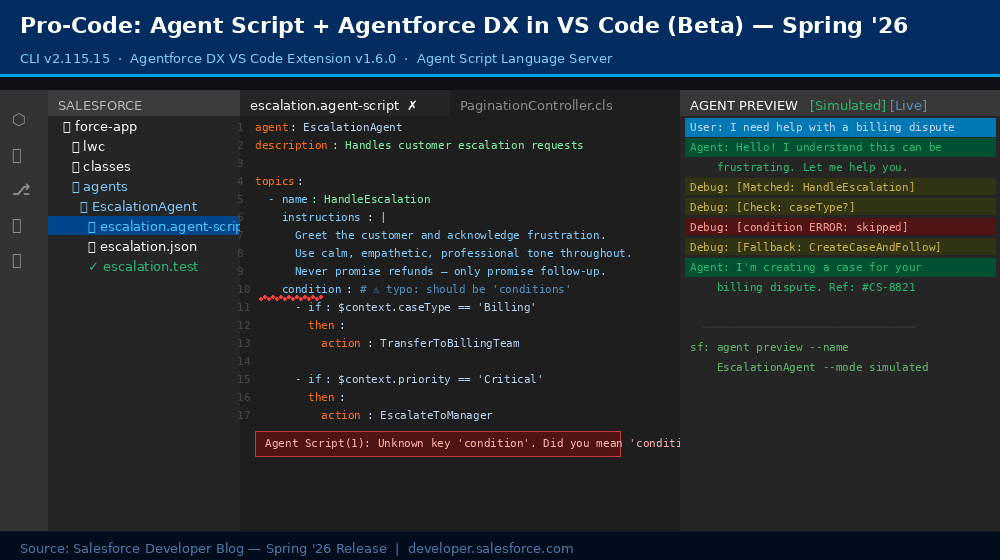This screenshot has height=560, width=1000.
Task: Click the file icon beside escalation.agent-script in tree
Action: [x=92, y=227]
